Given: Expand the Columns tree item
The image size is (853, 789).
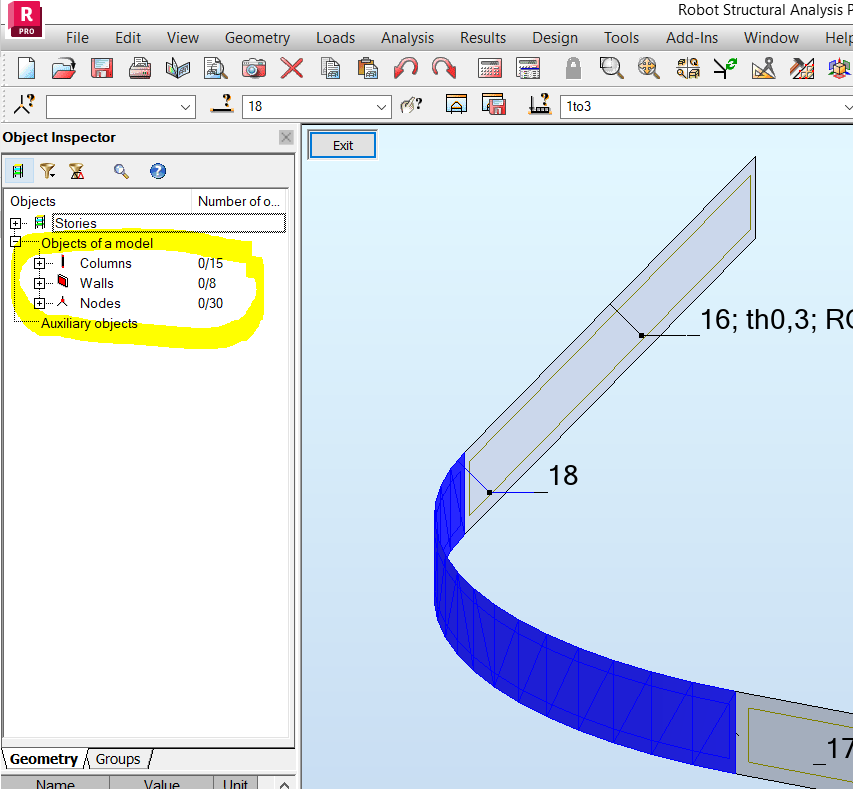Looking at the screenshot, I should tap(39, 264).
